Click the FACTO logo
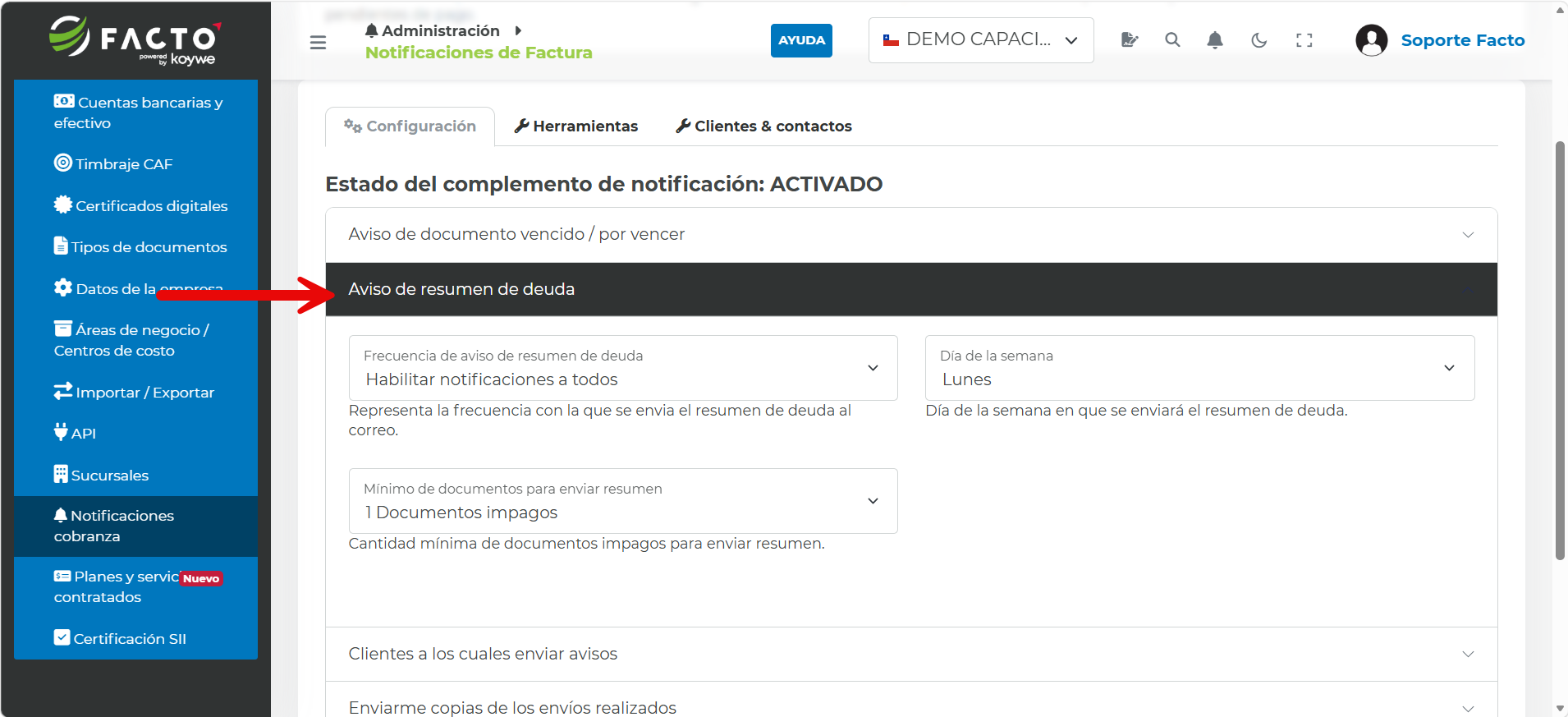Image resolution: width=1568 pixels, height=717 pixels. (x=135, y=39)
